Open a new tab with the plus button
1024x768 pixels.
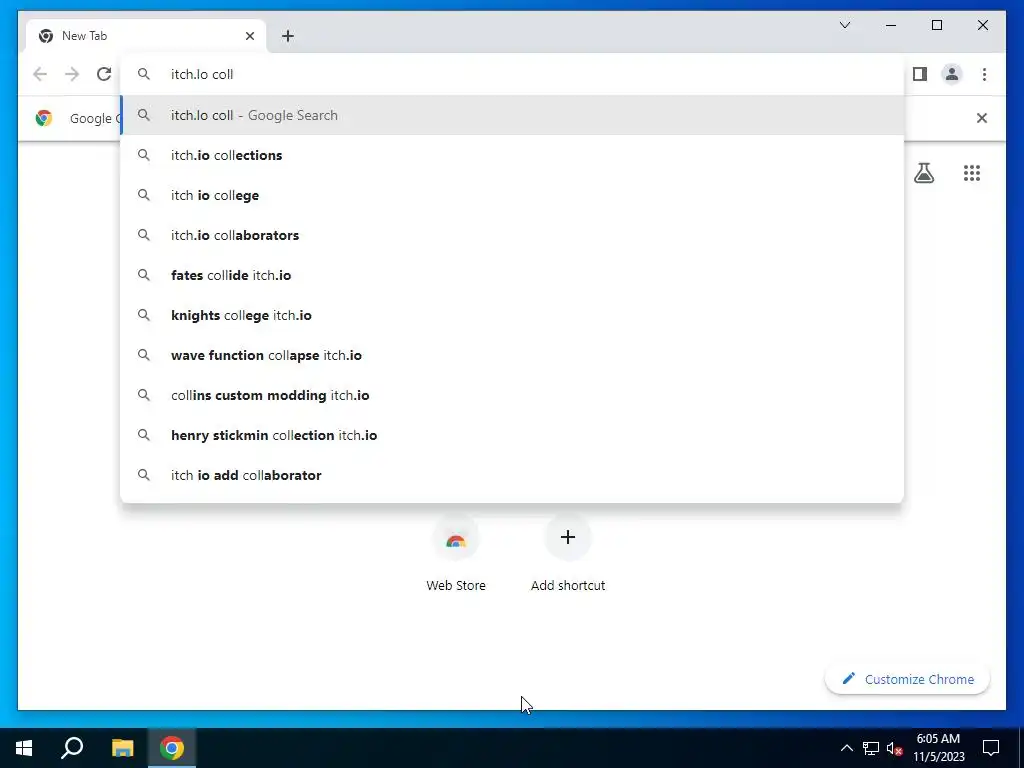288,36
